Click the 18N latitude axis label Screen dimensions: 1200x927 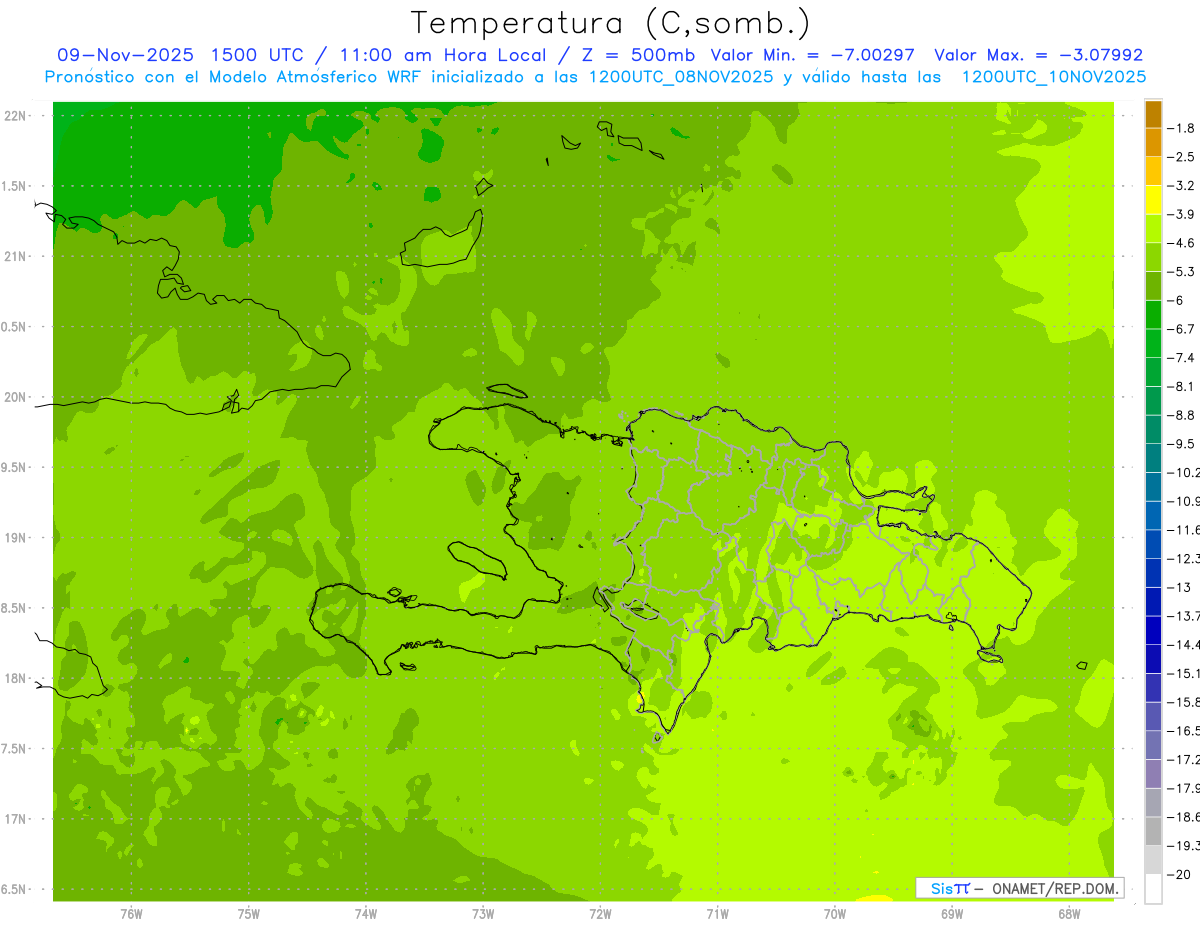[17, 678]
